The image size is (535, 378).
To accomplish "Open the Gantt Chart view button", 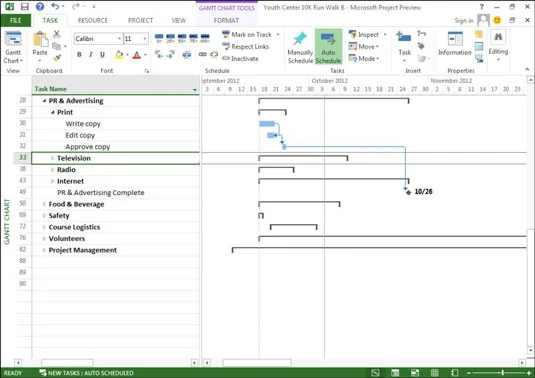I will click(13, 48).
